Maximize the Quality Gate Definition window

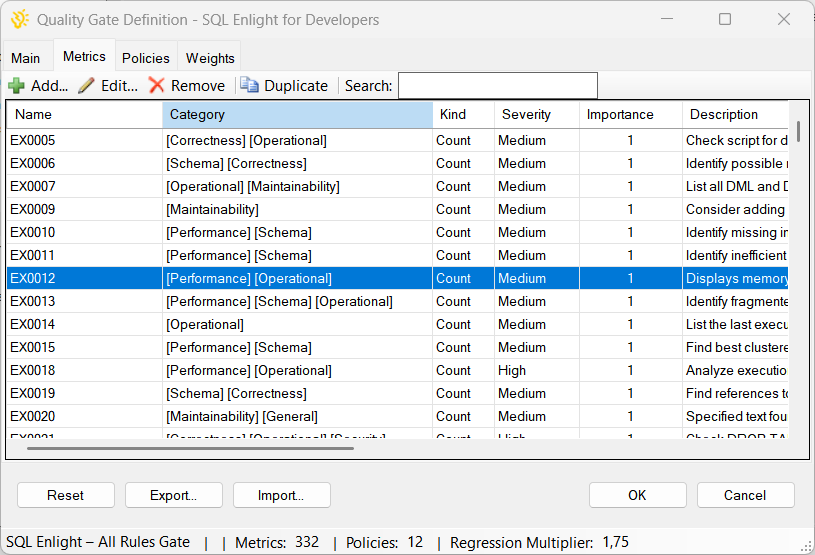pyautogui.click(x=725, y=19)
